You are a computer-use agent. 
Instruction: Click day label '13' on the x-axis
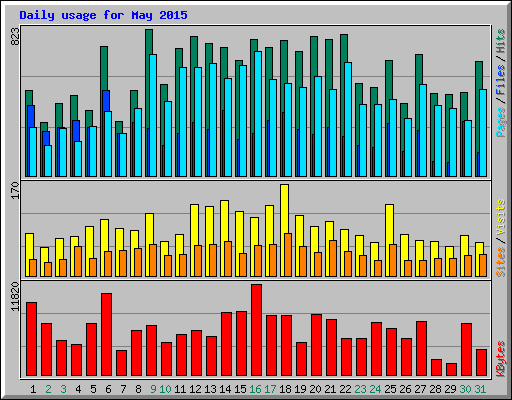(x=210, y=389)
